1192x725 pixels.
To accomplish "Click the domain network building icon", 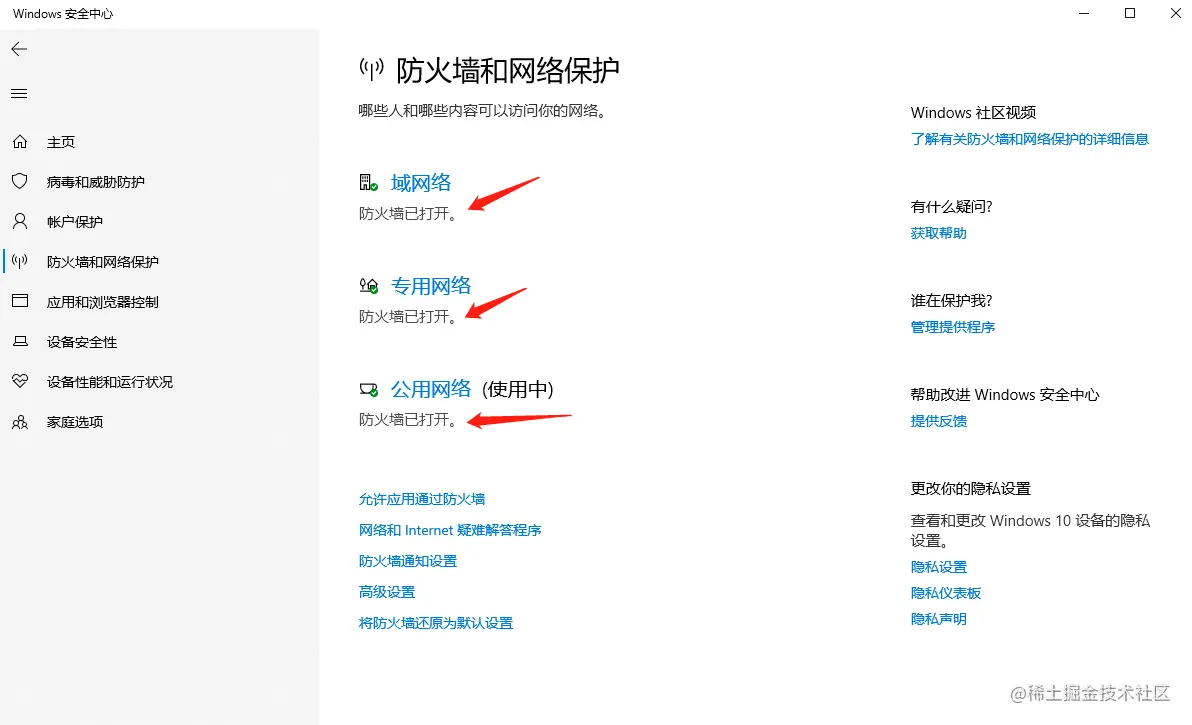I will [x=368, y=182].
